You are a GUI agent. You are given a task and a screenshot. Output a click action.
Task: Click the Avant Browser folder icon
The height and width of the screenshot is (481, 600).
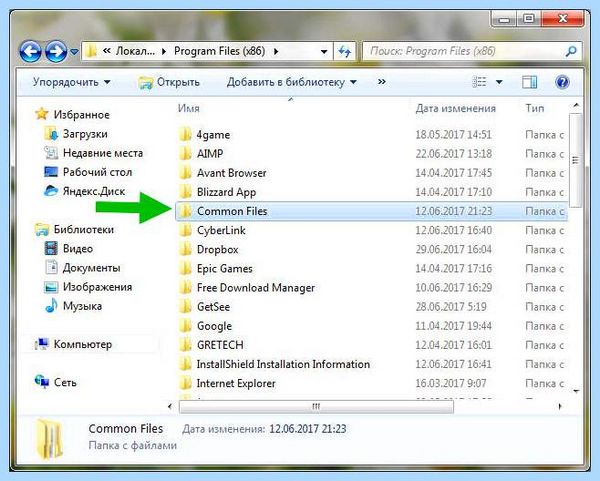186,173
